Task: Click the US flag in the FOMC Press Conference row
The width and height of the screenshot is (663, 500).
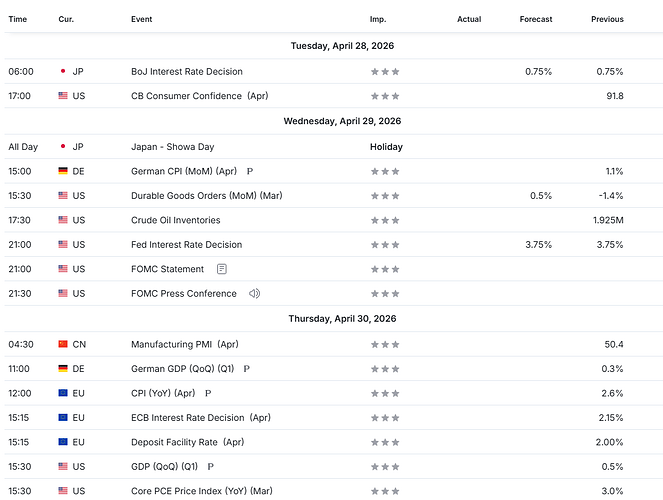Action: coord(63,293)
